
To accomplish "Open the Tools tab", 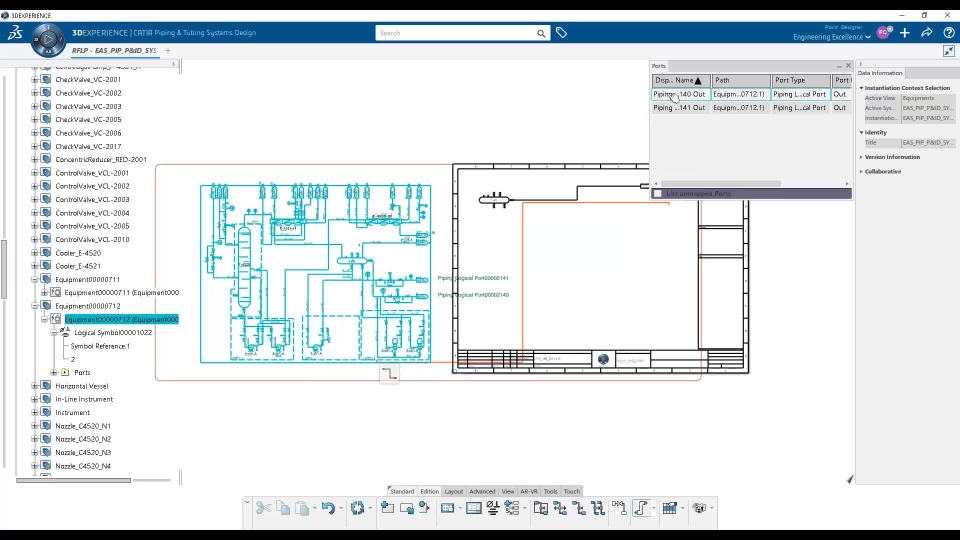I will (550, 492).
